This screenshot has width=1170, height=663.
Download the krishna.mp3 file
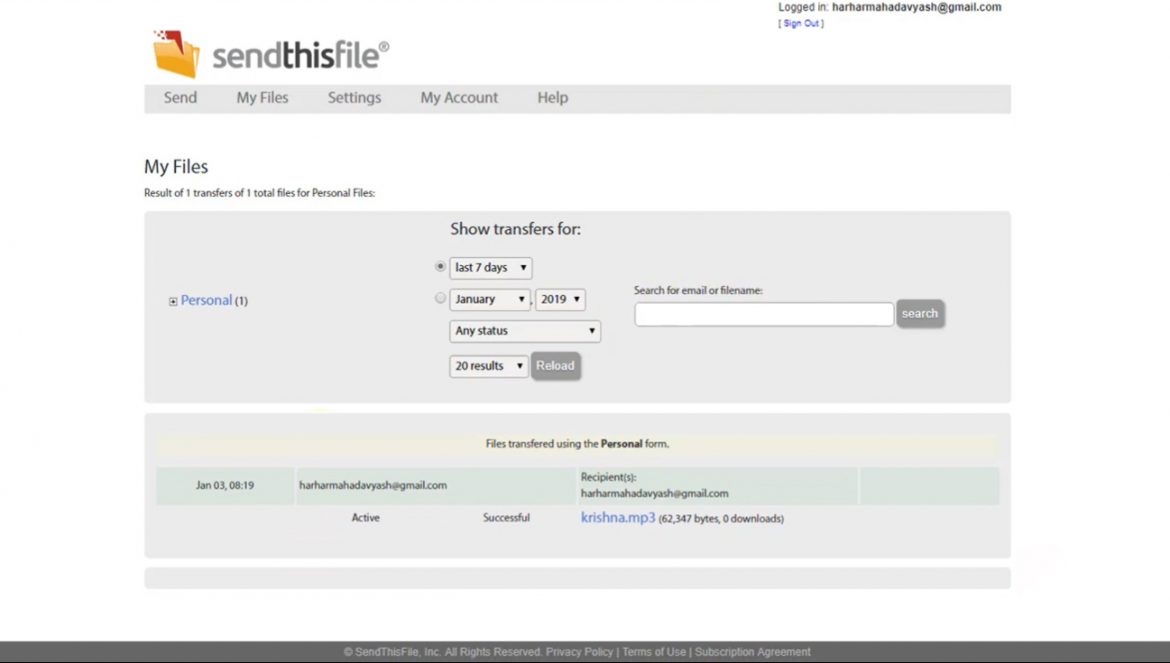pos(617,518)
